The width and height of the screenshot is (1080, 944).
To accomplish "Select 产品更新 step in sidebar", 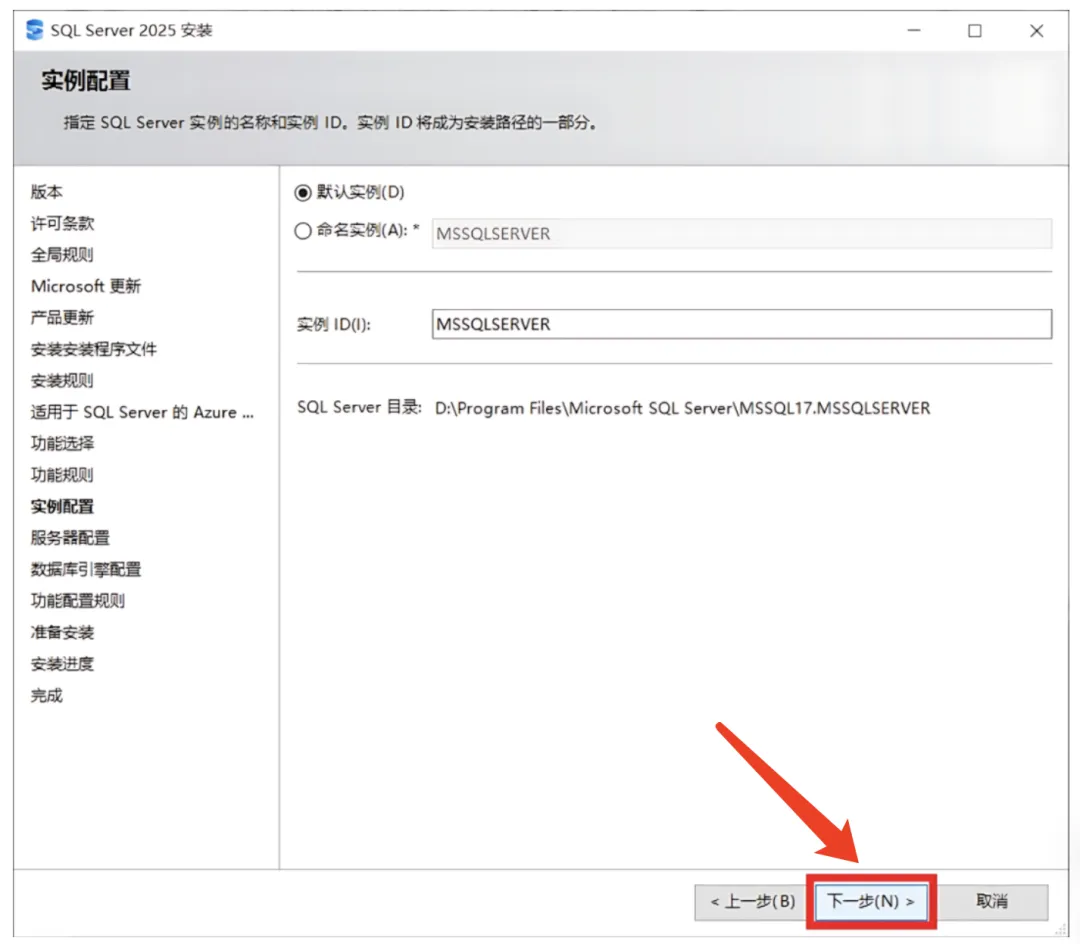I will point(62,317).
